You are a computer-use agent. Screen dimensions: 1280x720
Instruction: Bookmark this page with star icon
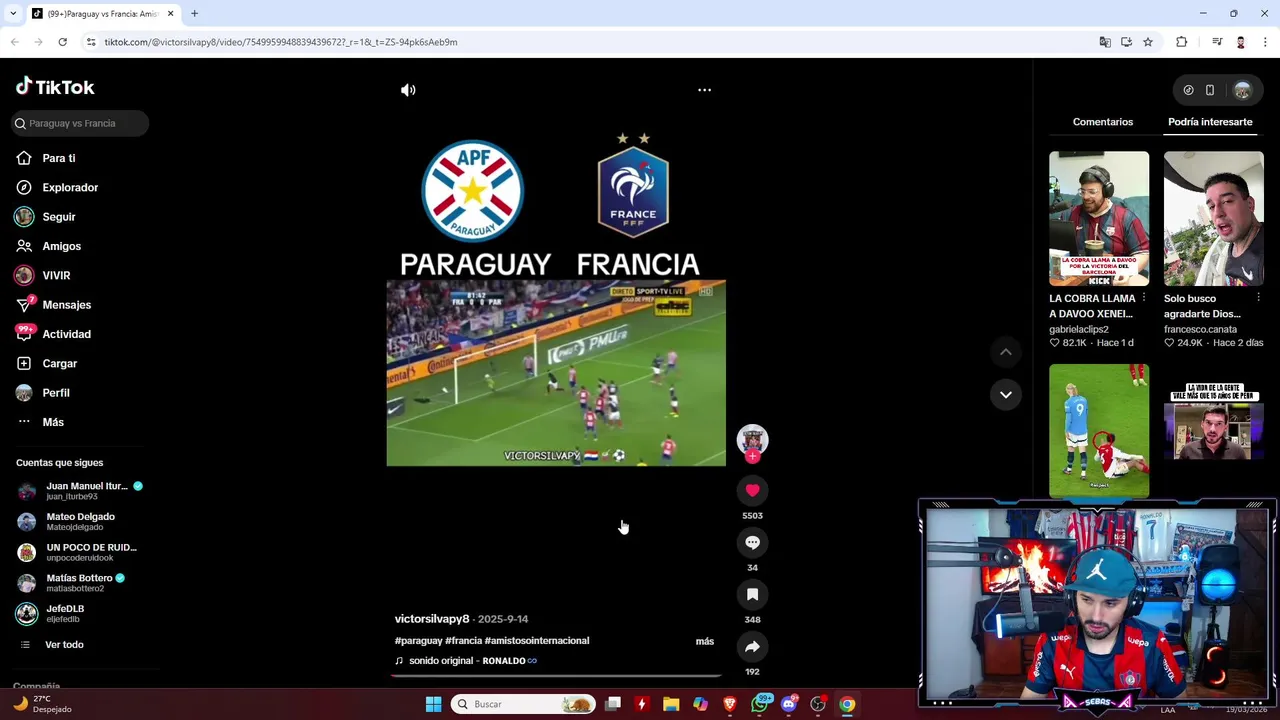coord(1148,42)
